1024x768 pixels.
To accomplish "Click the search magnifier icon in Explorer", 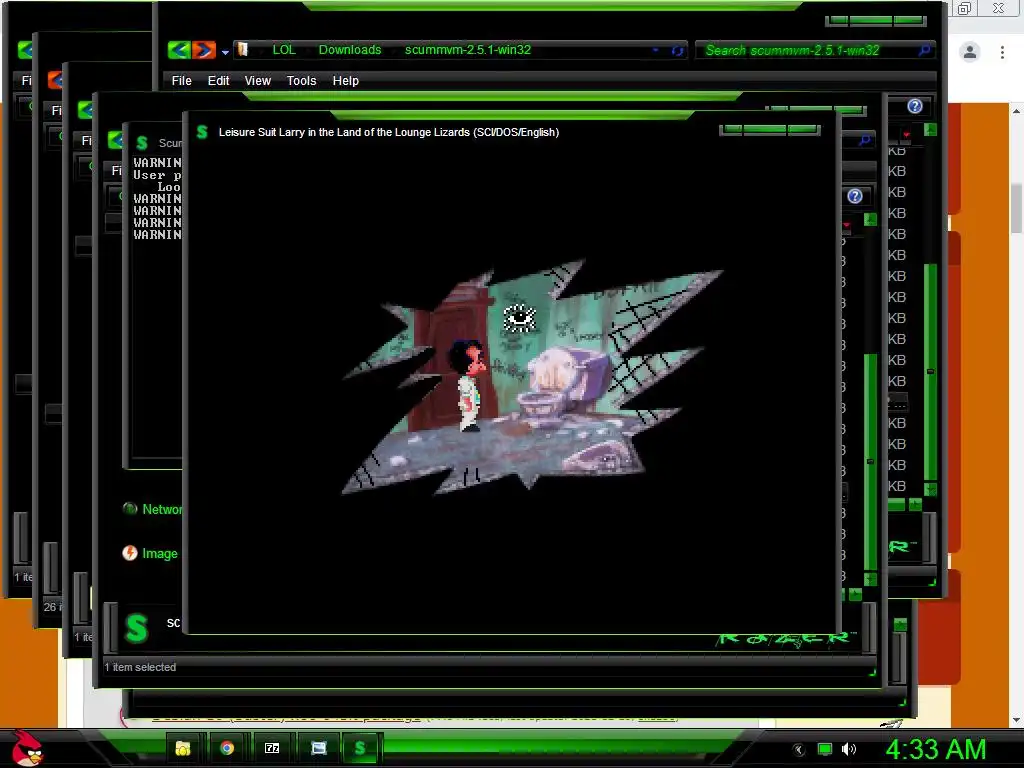I will pos(925,50).
